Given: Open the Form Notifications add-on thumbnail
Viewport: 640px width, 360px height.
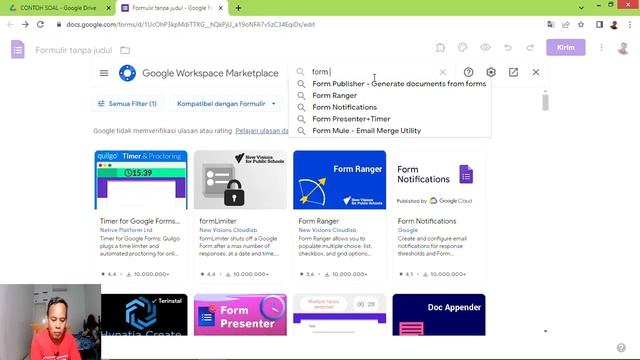Looking at the screenshot, I should 439,180.
